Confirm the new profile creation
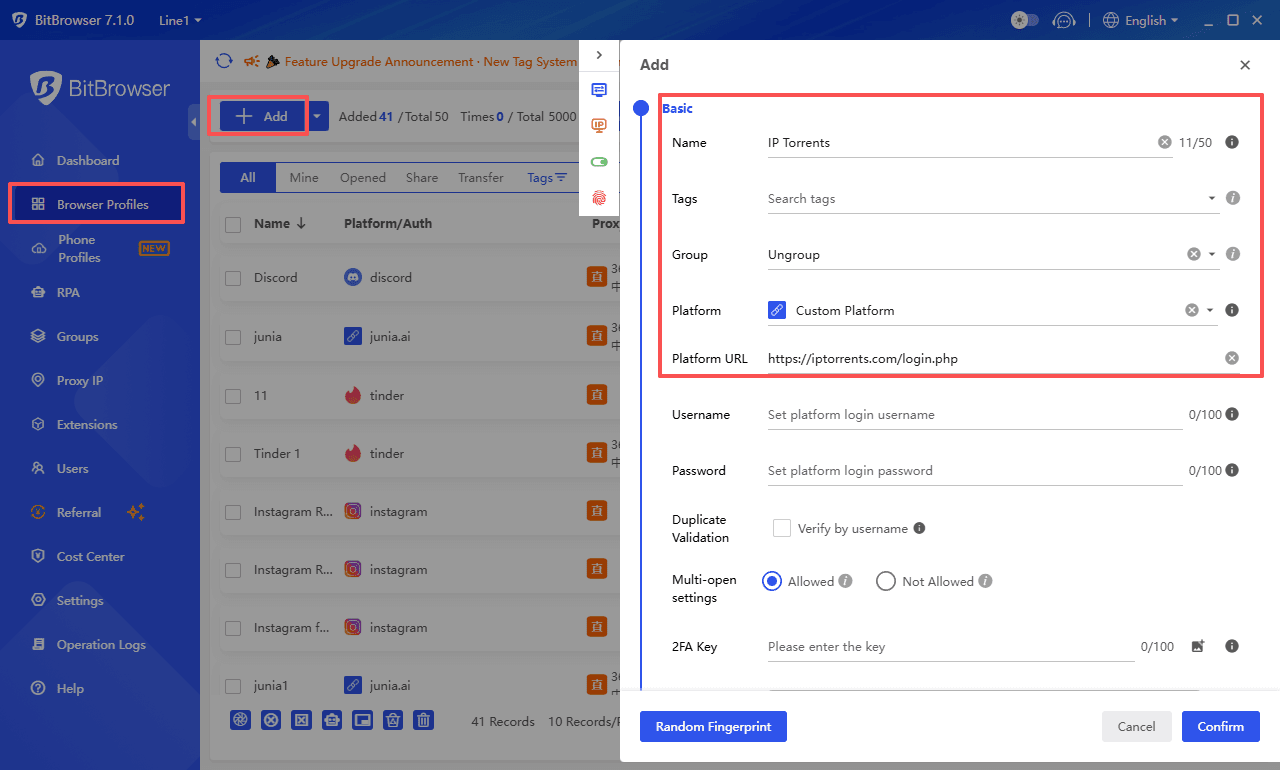This screenshot has height=770, width=1280. pyautogui.click(x=1220, y=726)
